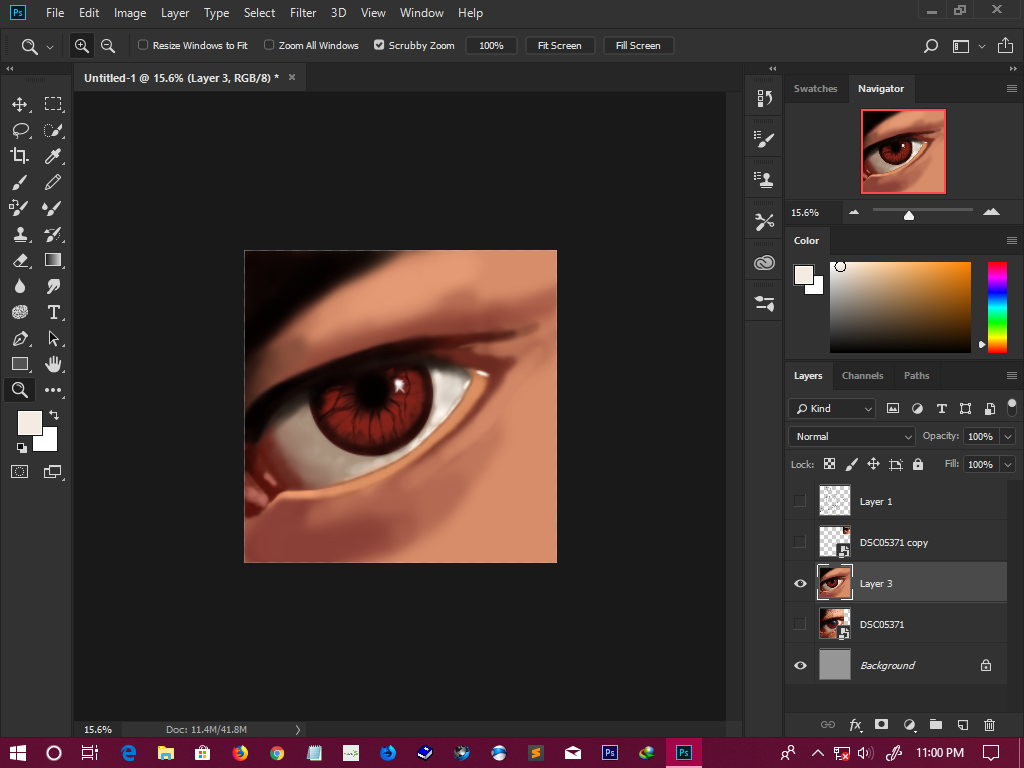
Task: Select the Path Selection tool
Action: click(53, 338)
